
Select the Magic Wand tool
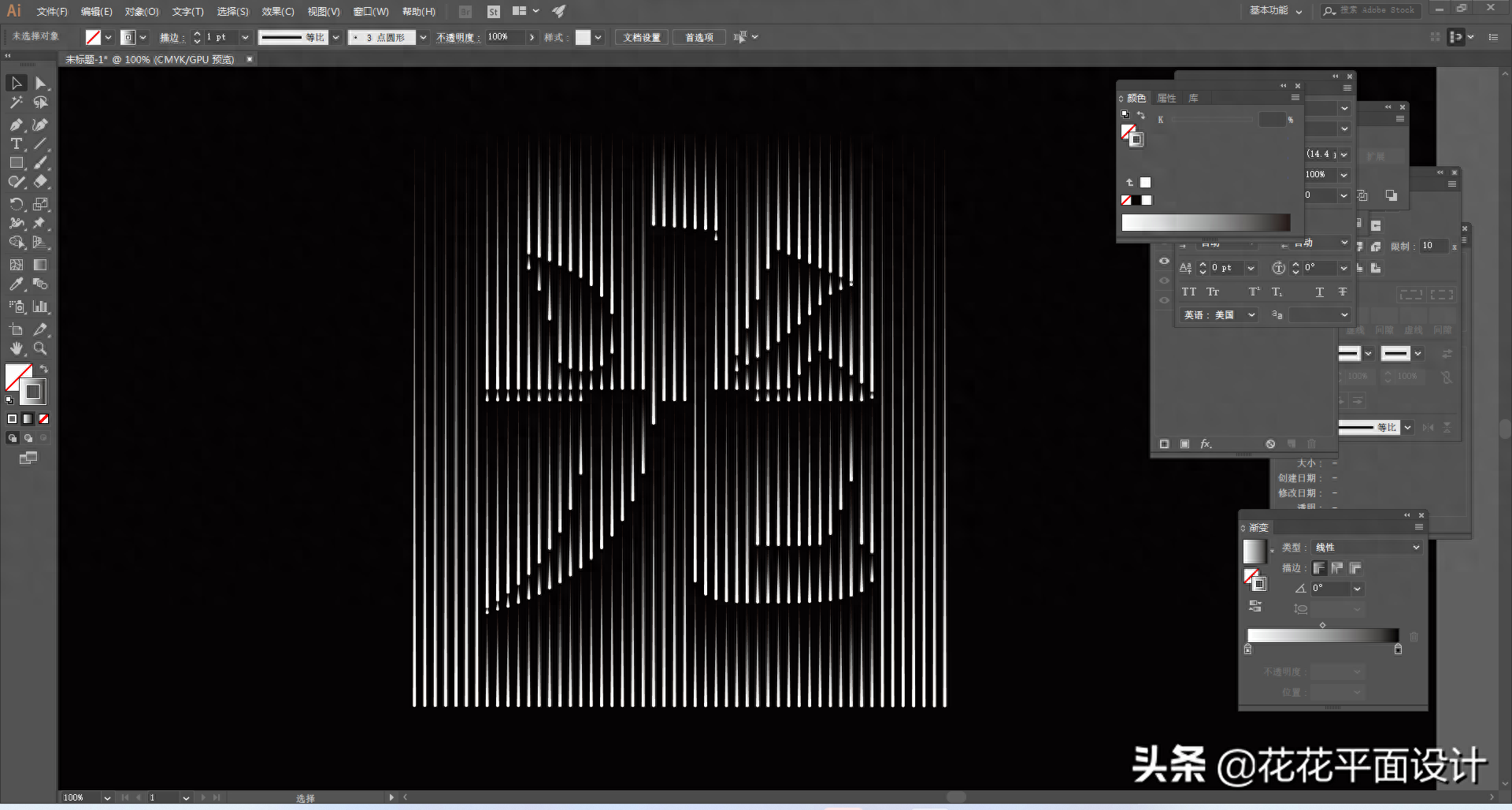coord(16,103)
